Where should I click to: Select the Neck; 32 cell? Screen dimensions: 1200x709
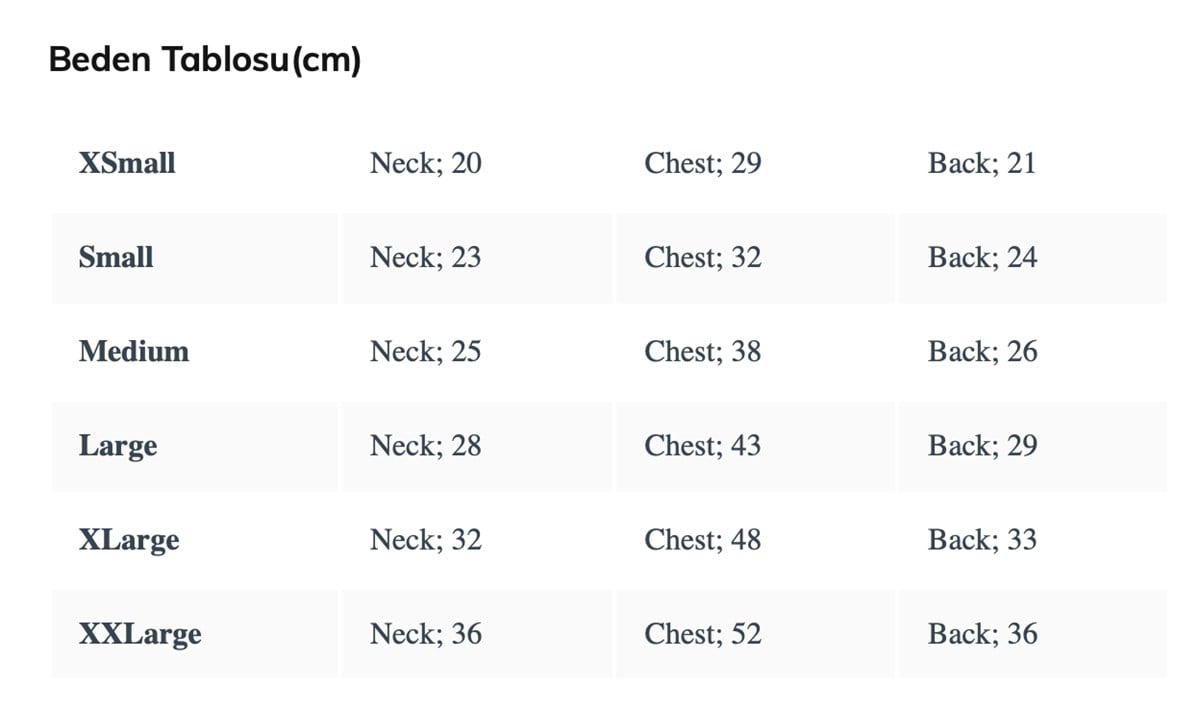pos(425,540)
